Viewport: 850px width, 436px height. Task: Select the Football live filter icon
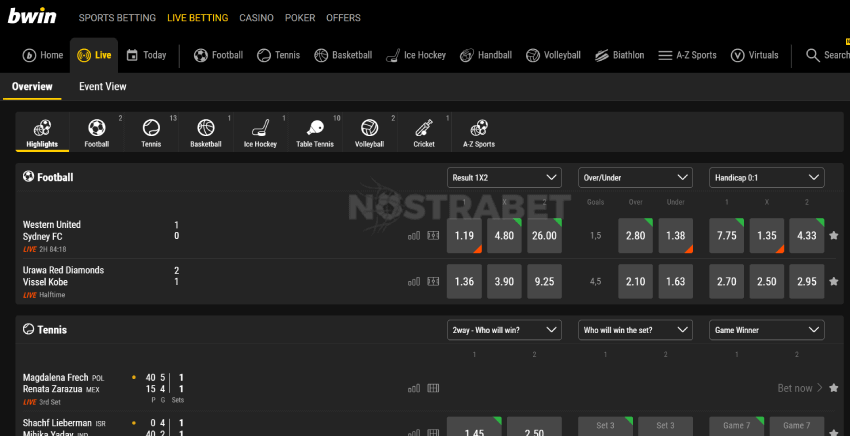point(97,133)
